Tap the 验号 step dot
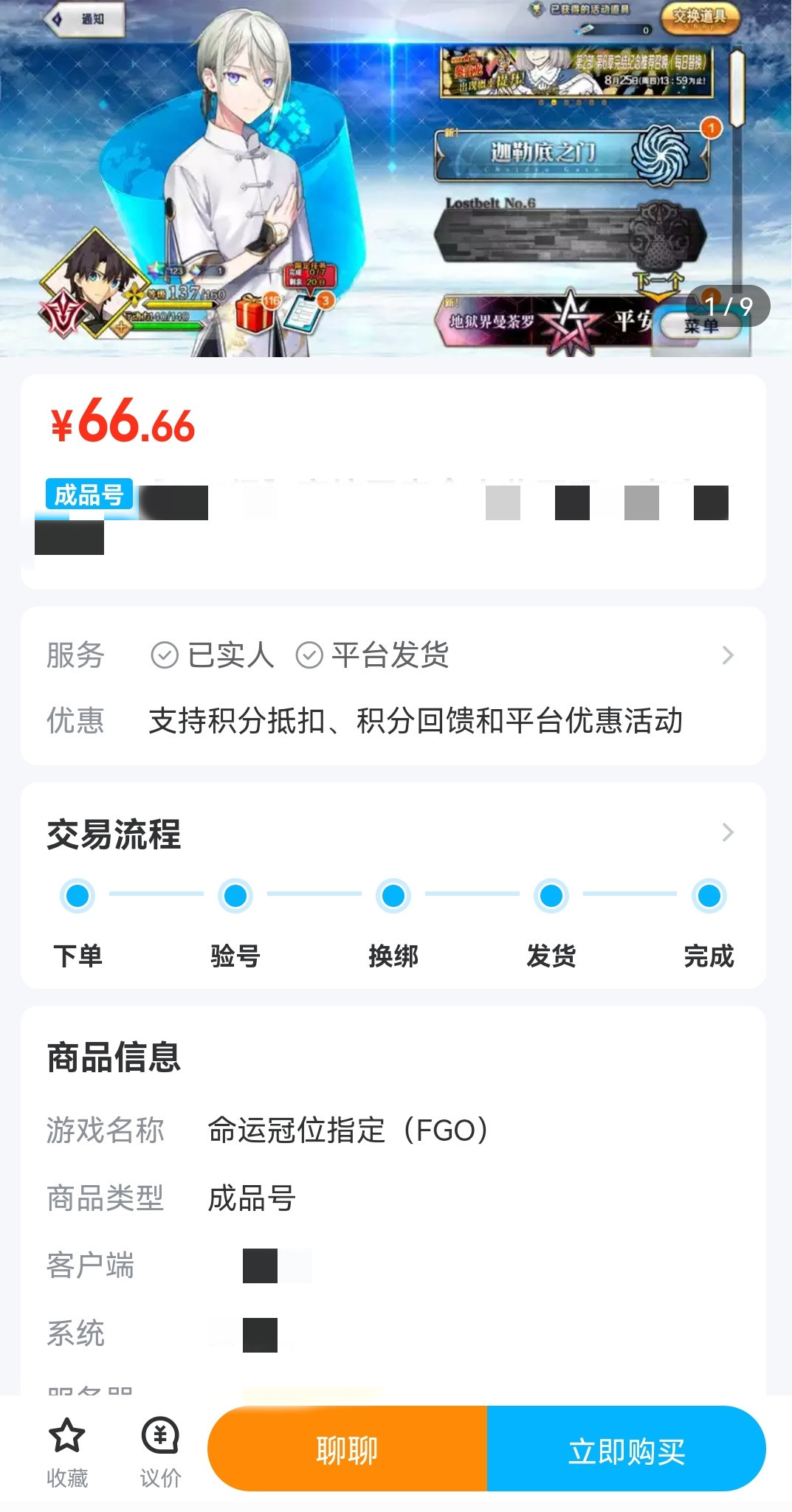 235,896
